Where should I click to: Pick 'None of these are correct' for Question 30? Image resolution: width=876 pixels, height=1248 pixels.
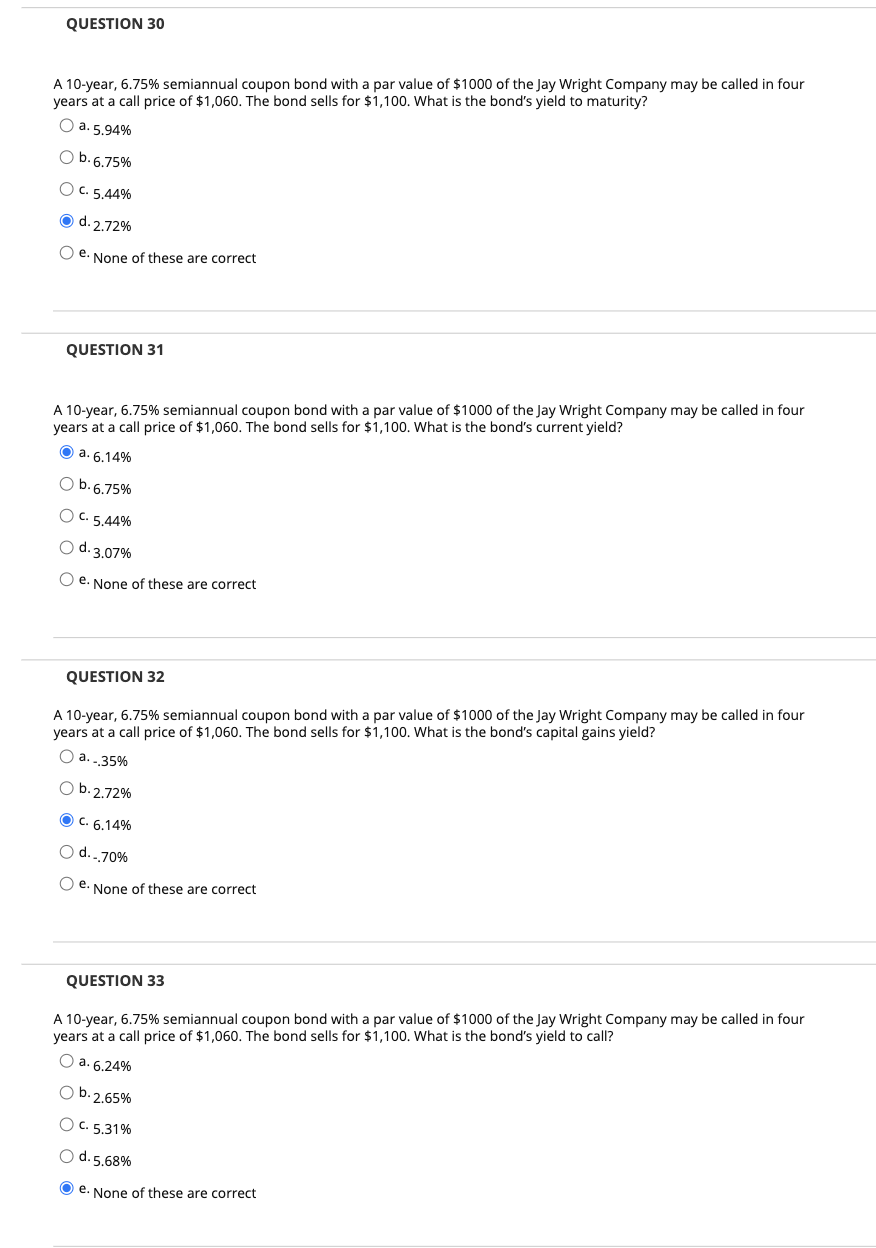(x=66, y=252)
